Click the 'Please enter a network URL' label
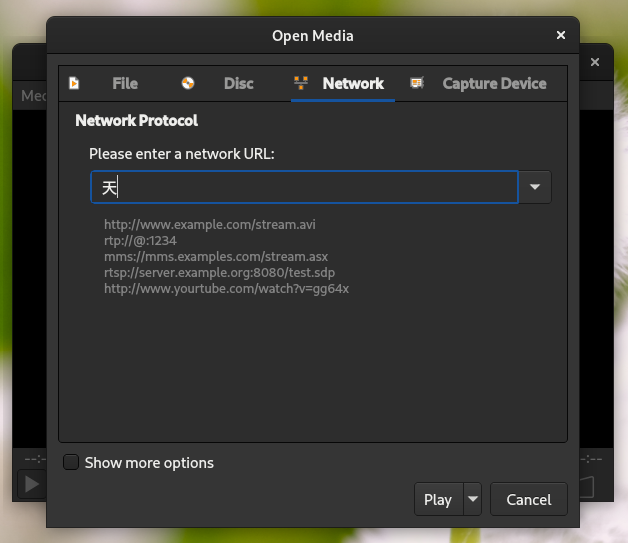The height and width of the screenshot is (543, 628). tap(182, 154)
